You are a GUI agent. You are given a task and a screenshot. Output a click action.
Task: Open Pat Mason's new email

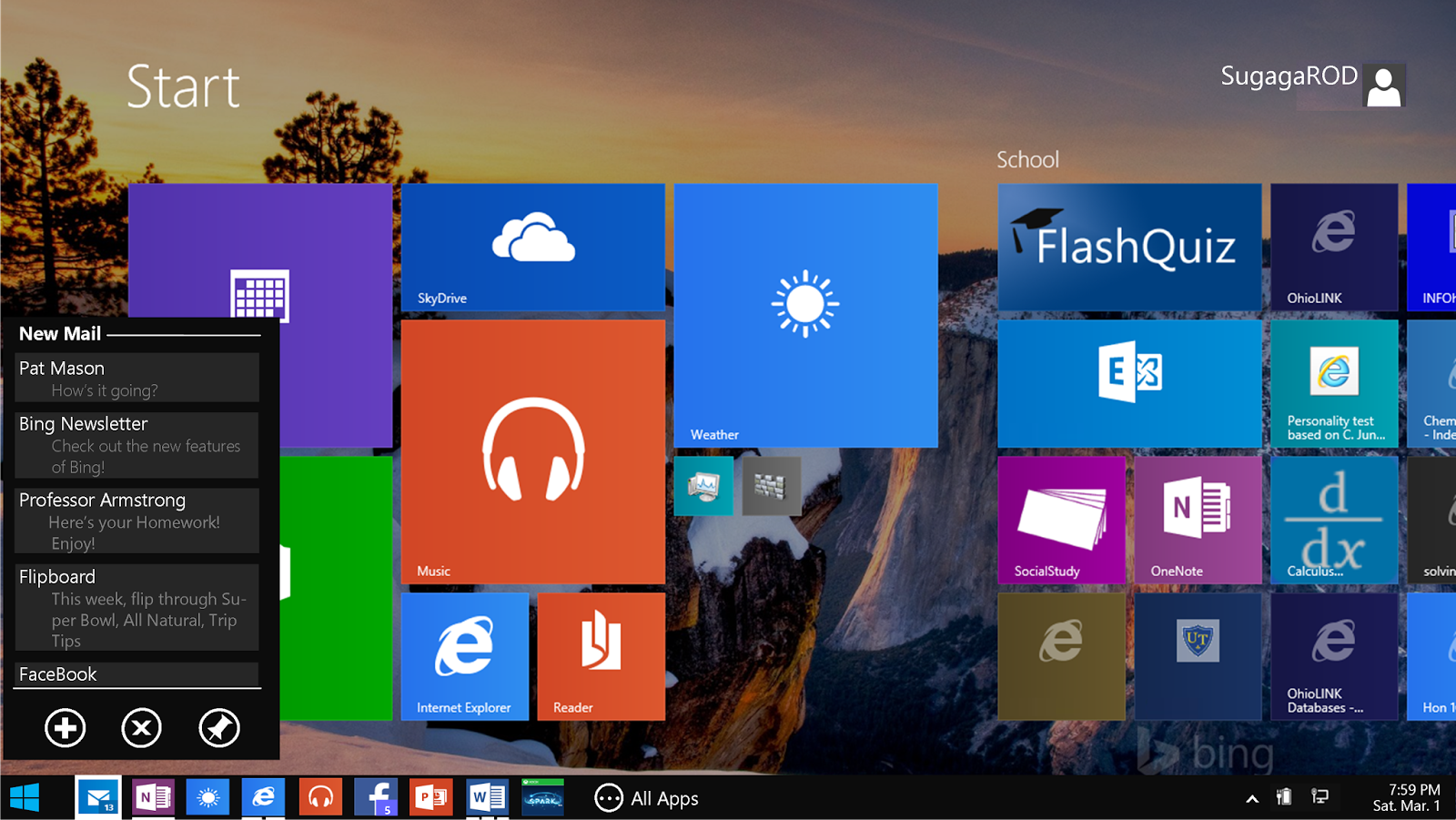pos(136,377)
